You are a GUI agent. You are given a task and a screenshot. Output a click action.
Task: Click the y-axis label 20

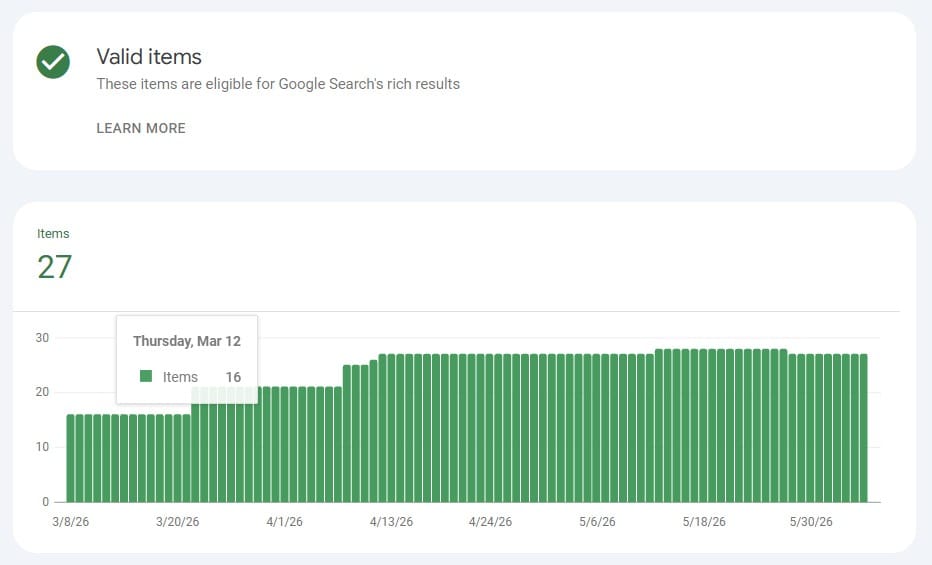[x=42, y=392]
